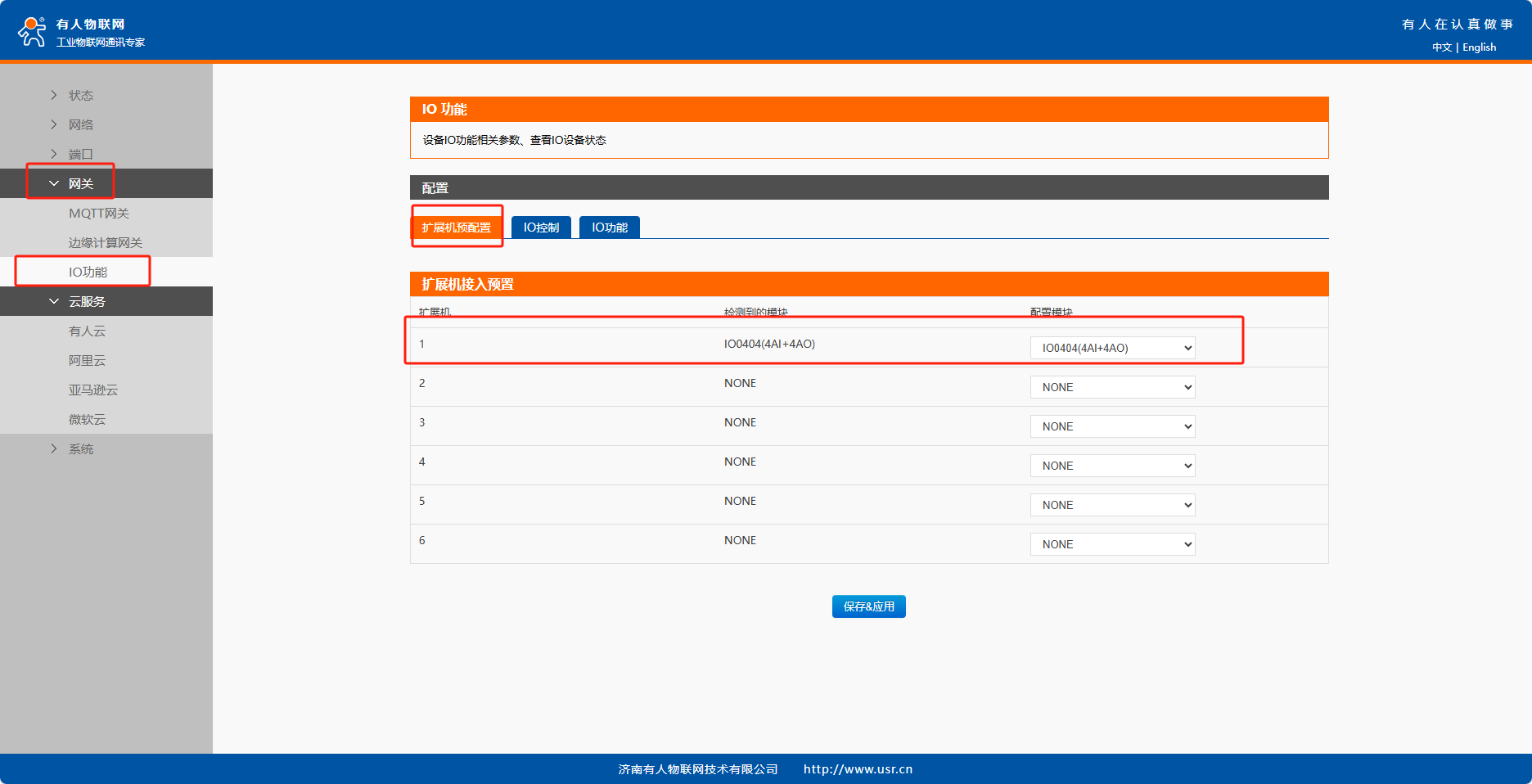Expand the 网络 sidebar section
Viewport: 1532px width, 784px height.
click(80, 124)
